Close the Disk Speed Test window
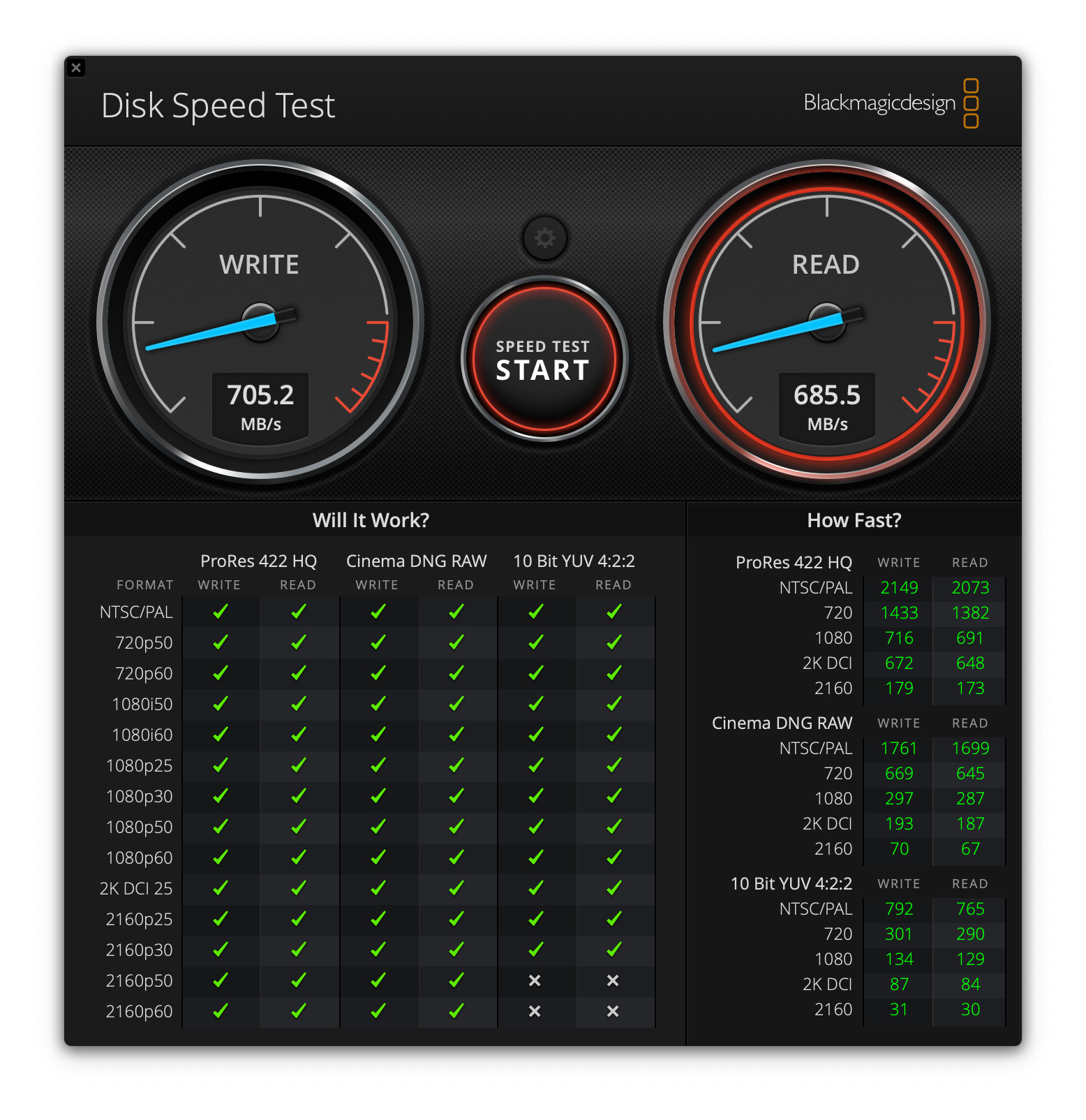The image size is (1086, 1120). pyautogui.click(x=76, y=68)
